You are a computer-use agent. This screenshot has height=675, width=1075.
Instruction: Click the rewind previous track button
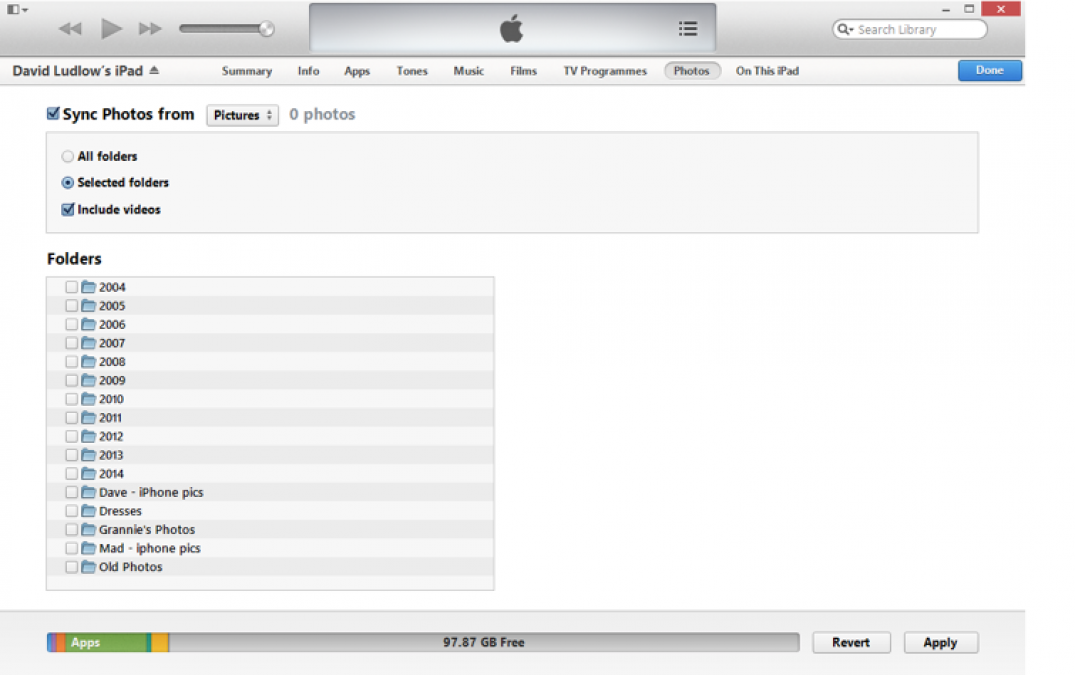point(70,29)
